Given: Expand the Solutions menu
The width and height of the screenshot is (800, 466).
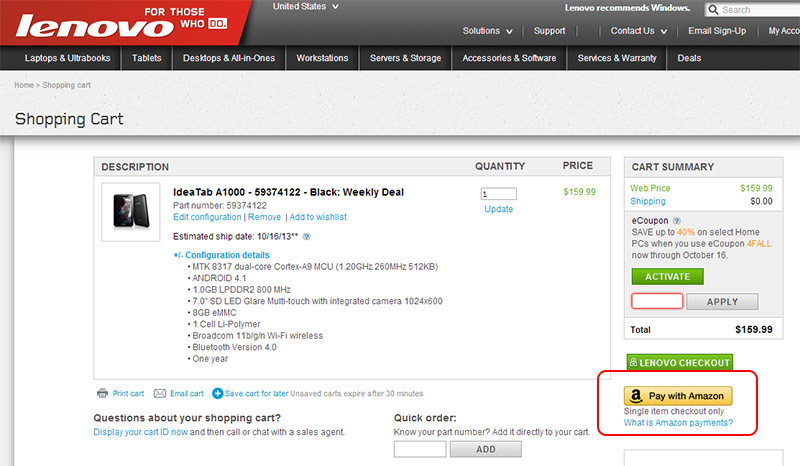Looking at the screenshot, I should (x=487, y=31).
